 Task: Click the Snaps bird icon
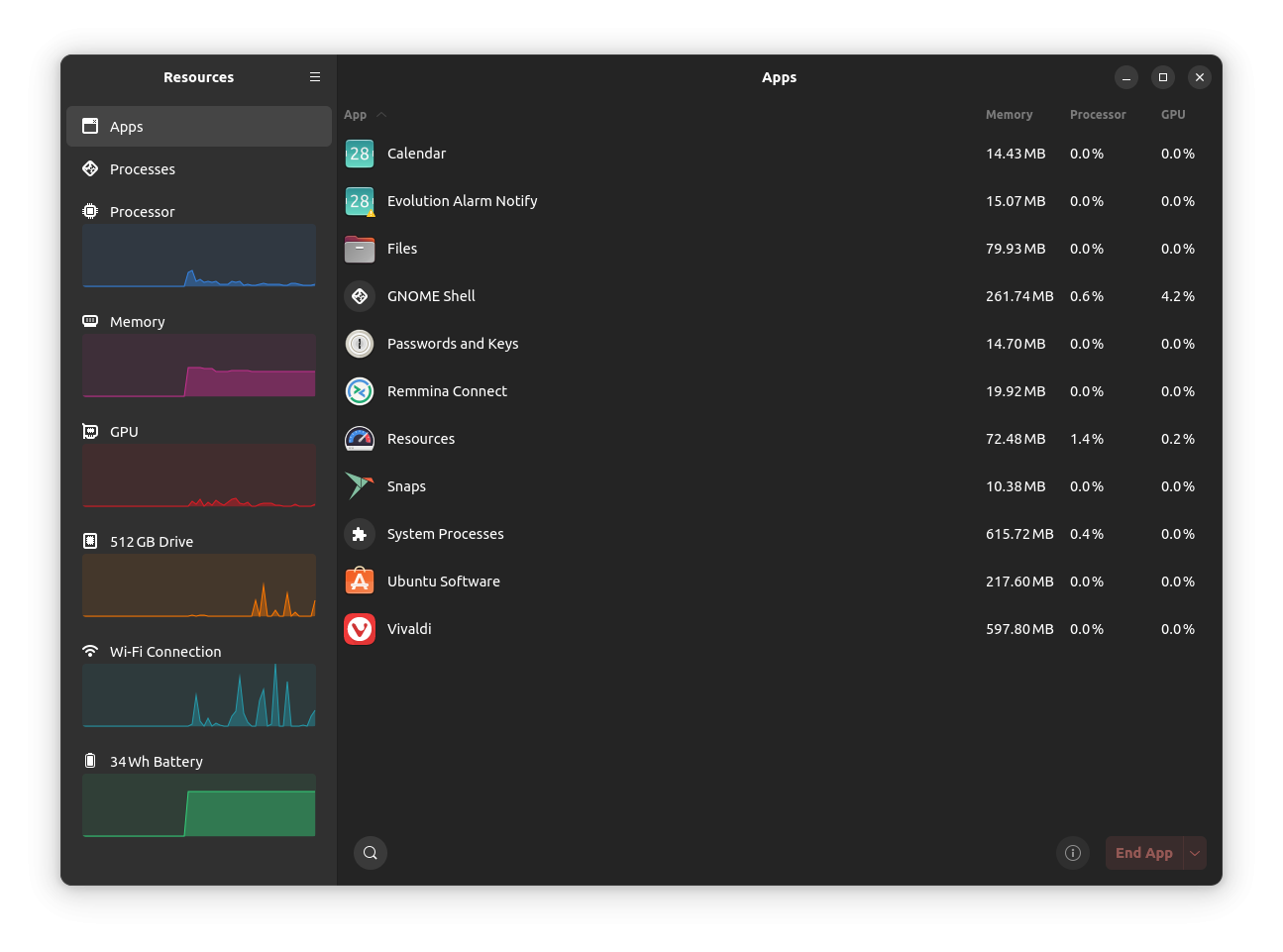pos(360,486)
